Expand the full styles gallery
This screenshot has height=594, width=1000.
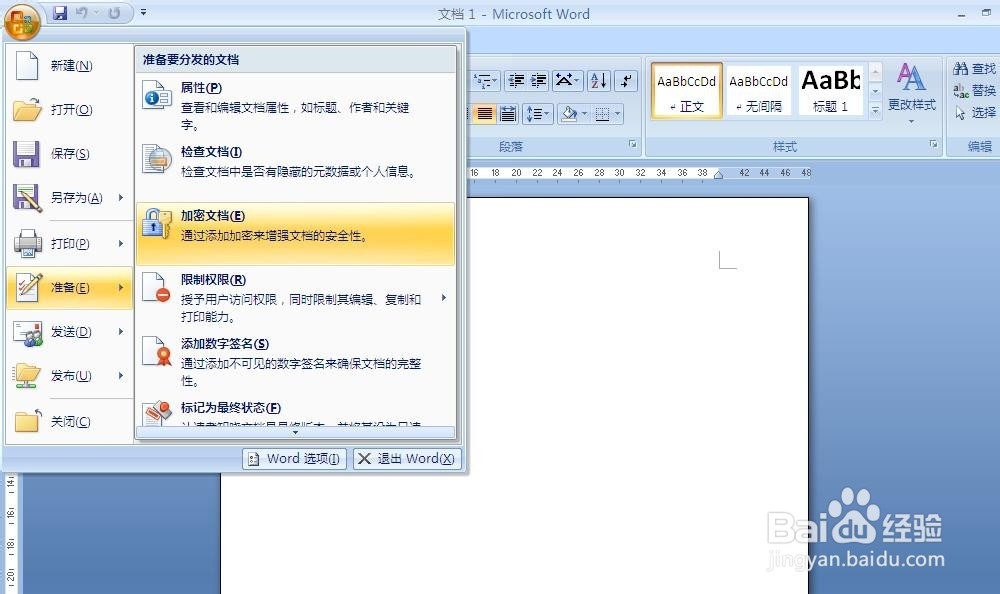(x=876, y=110)
